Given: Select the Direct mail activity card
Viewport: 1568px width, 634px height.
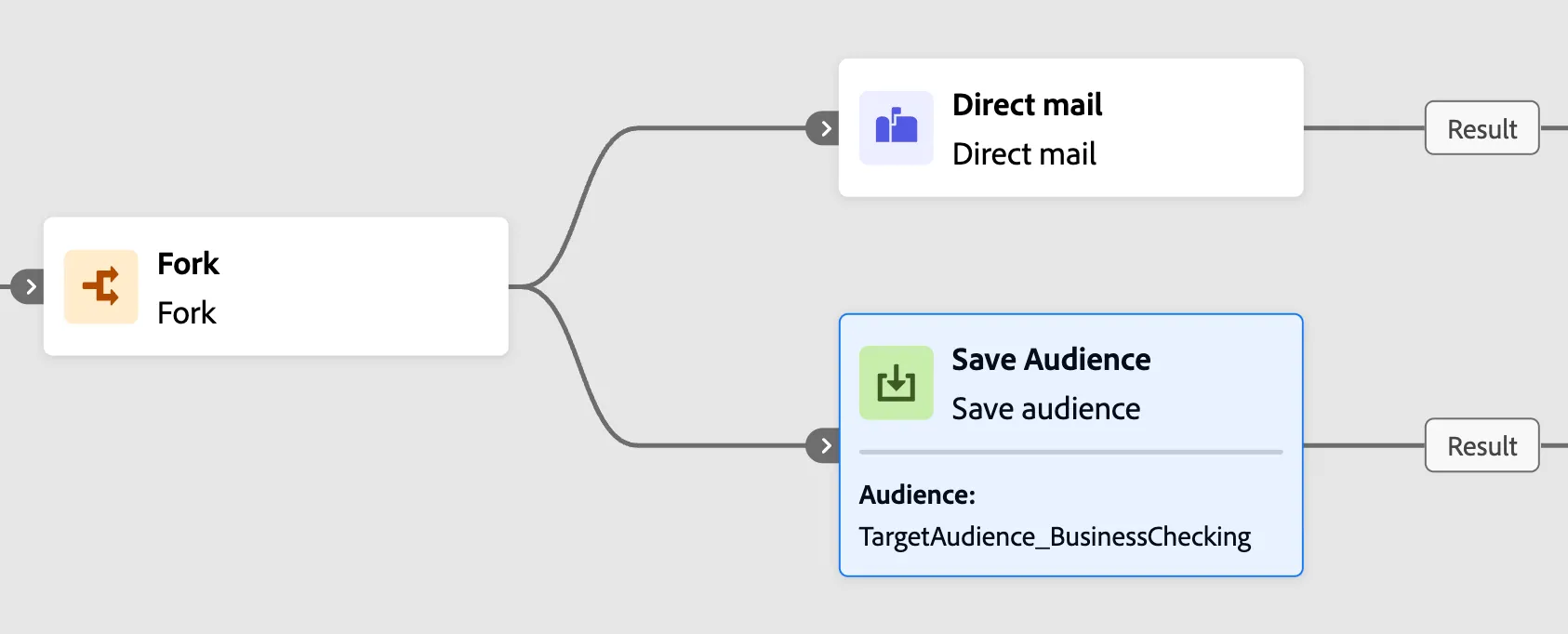Looking at the screenshot, I should click(1071, 127).
